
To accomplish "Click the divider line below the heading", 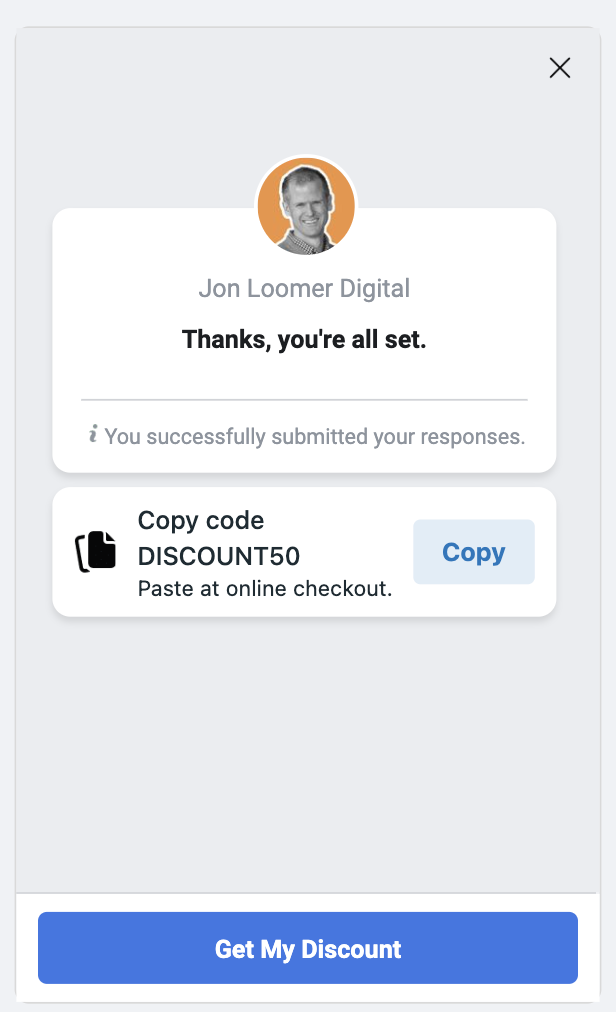I will click(x=304, y=396).
